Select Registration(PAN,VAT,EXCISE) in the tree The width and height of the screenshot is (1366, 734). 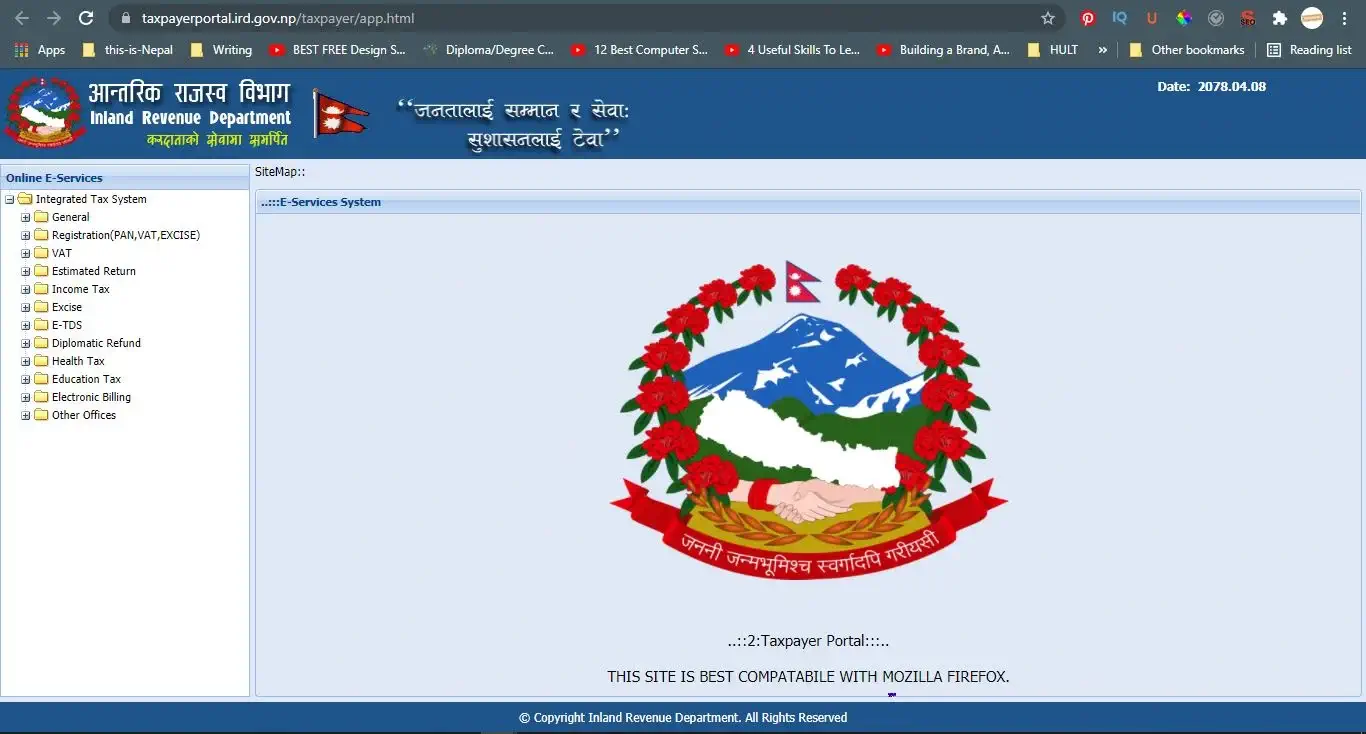[126, 235]
